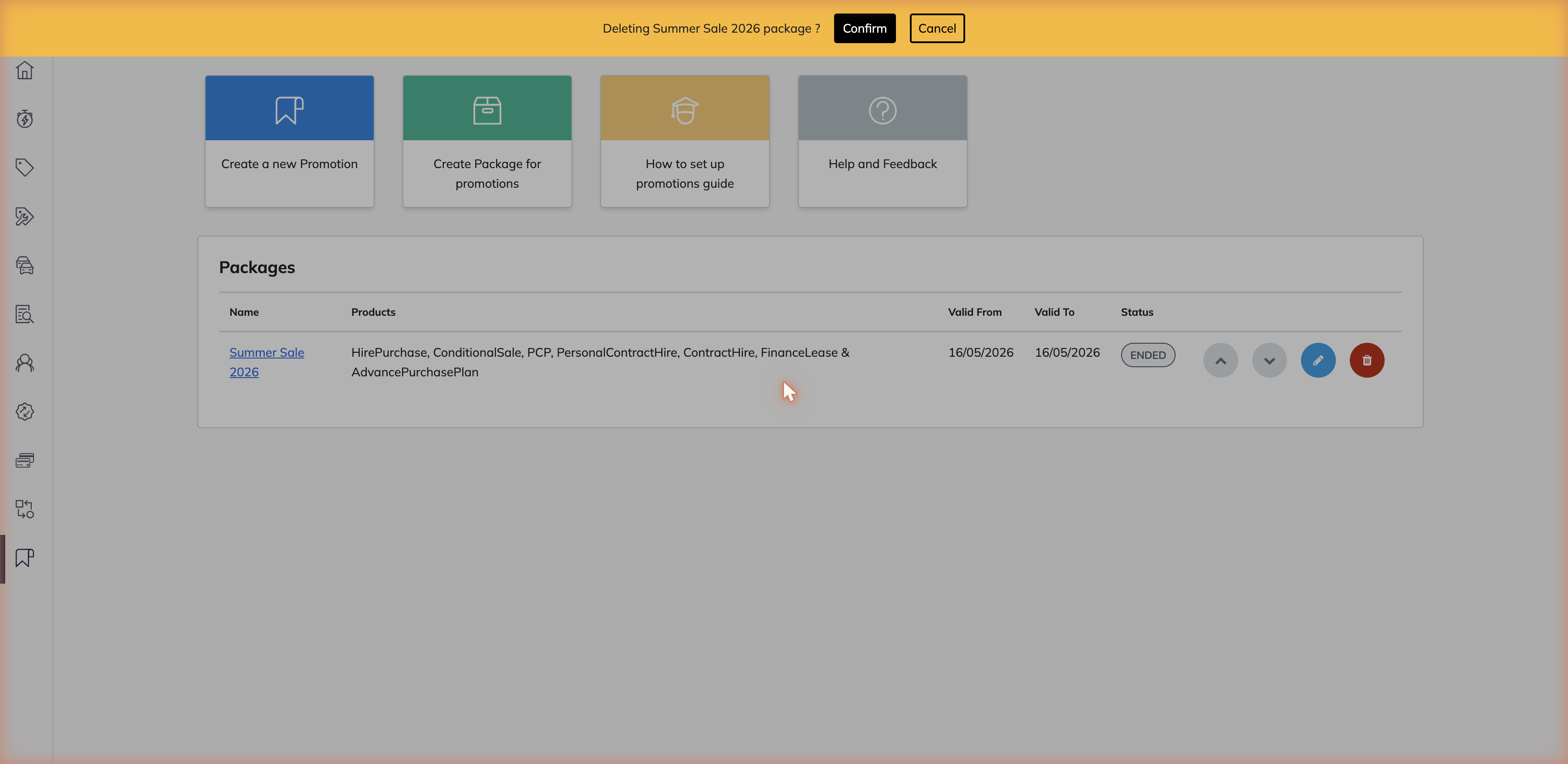Screen dimensions: 1568x764
Task: Cancel the package deletion prompt
Action: (937, 29)
